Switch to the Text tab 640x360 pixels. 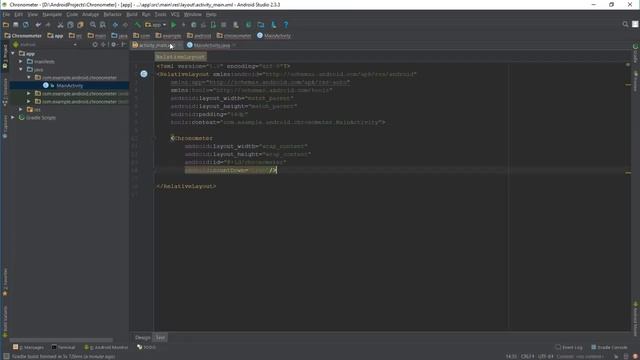(160, 338)
